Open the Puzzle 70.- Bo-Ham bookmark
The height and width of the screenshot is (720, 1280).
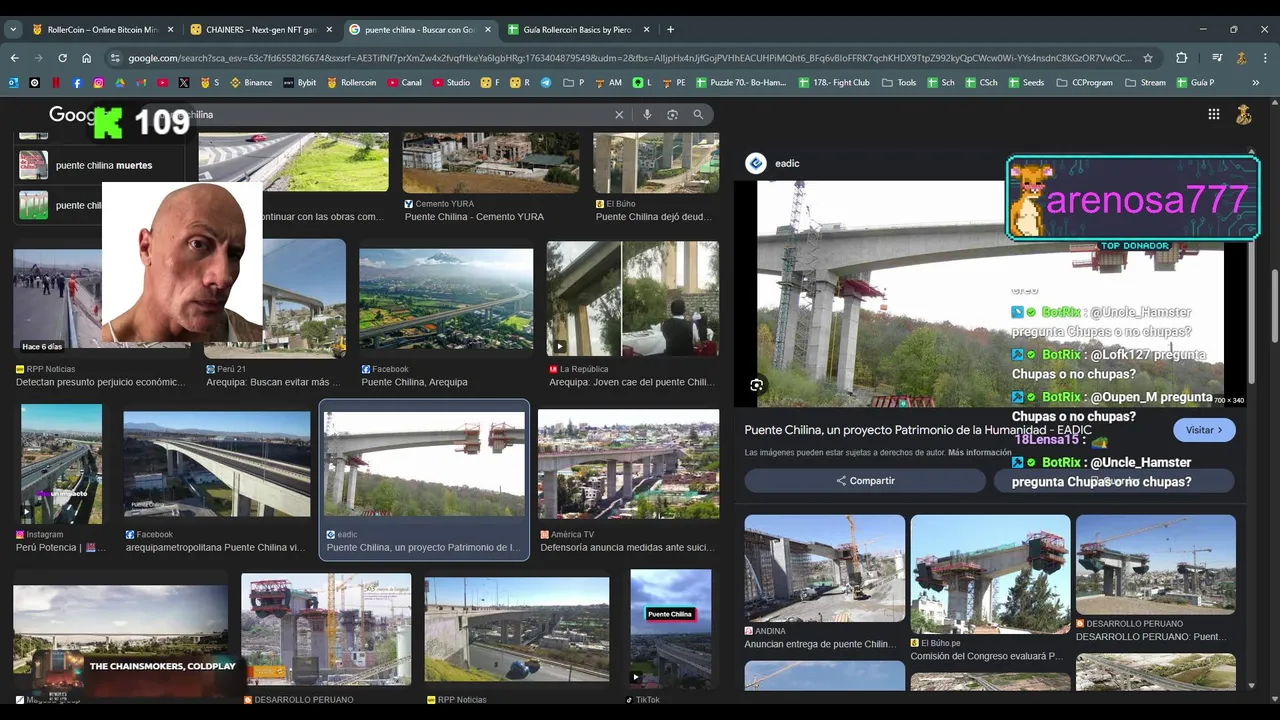(x=741, y=83)
